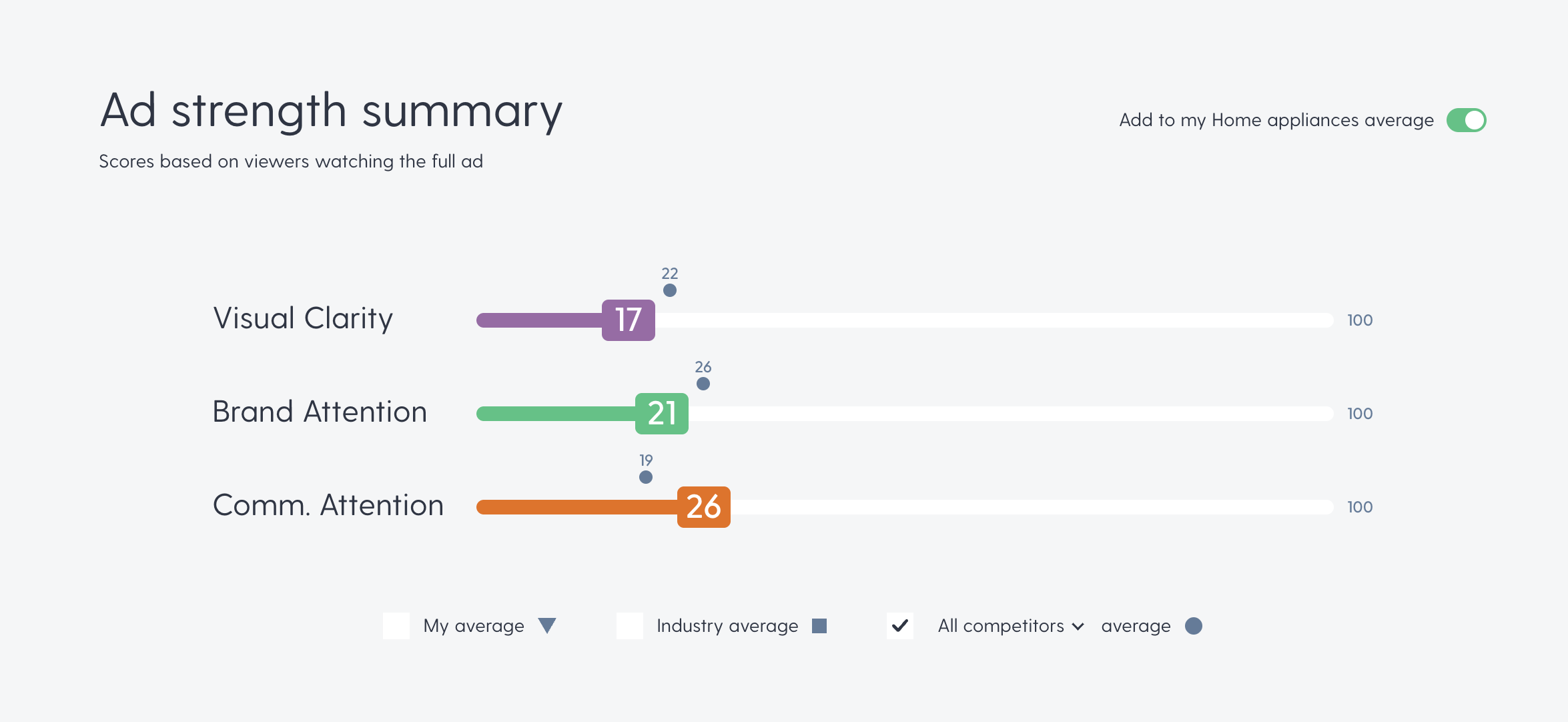This screenshot has width=1568, height=722.
Task: Click the triangle icon next to My average
Action: pos(548,626)
